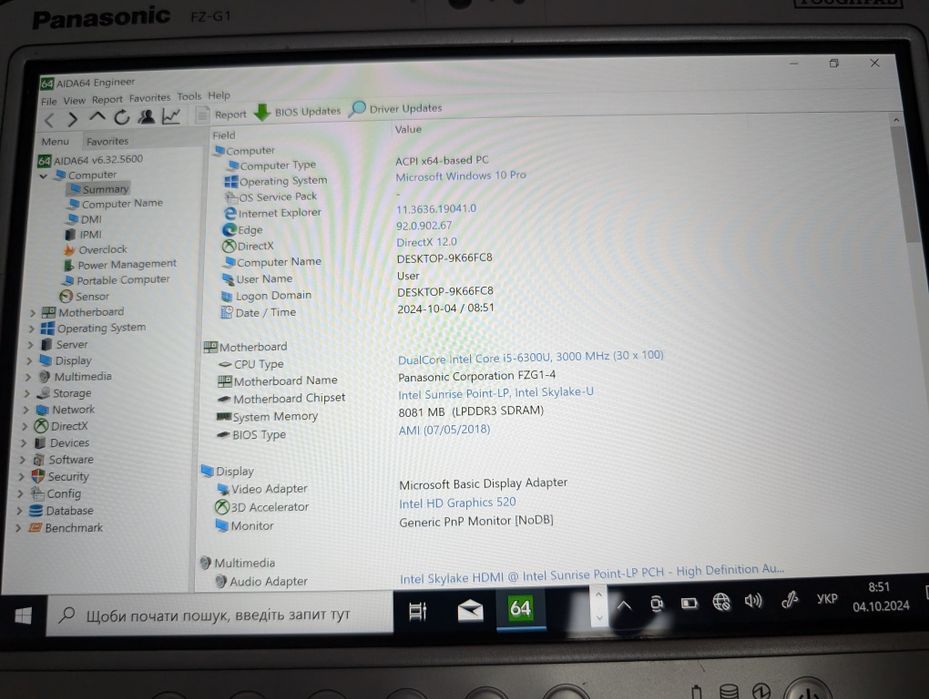Open the volume control in tray
Image resolution: width=929 pixels, height=699 pixels.
(x=753, y=601)
